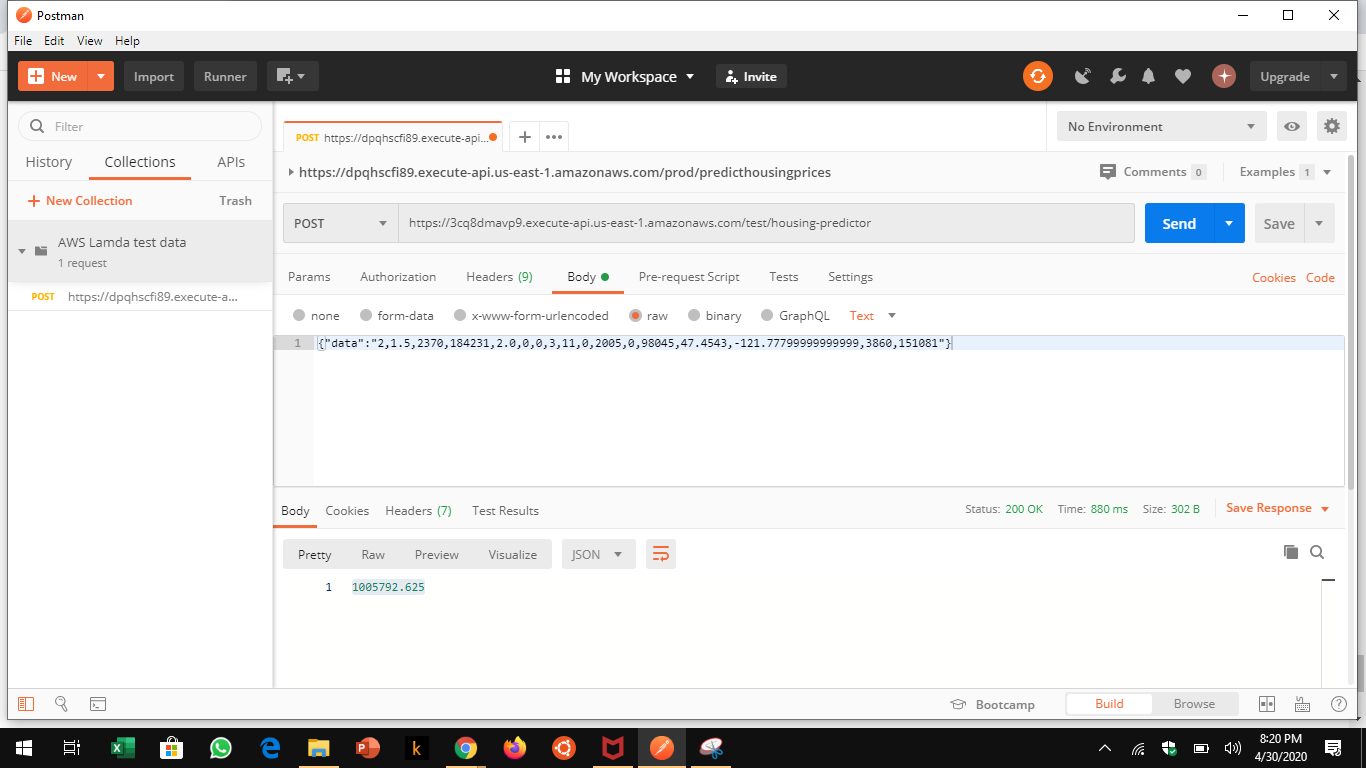Open the Postman sync status icon

coord(1037,76)
